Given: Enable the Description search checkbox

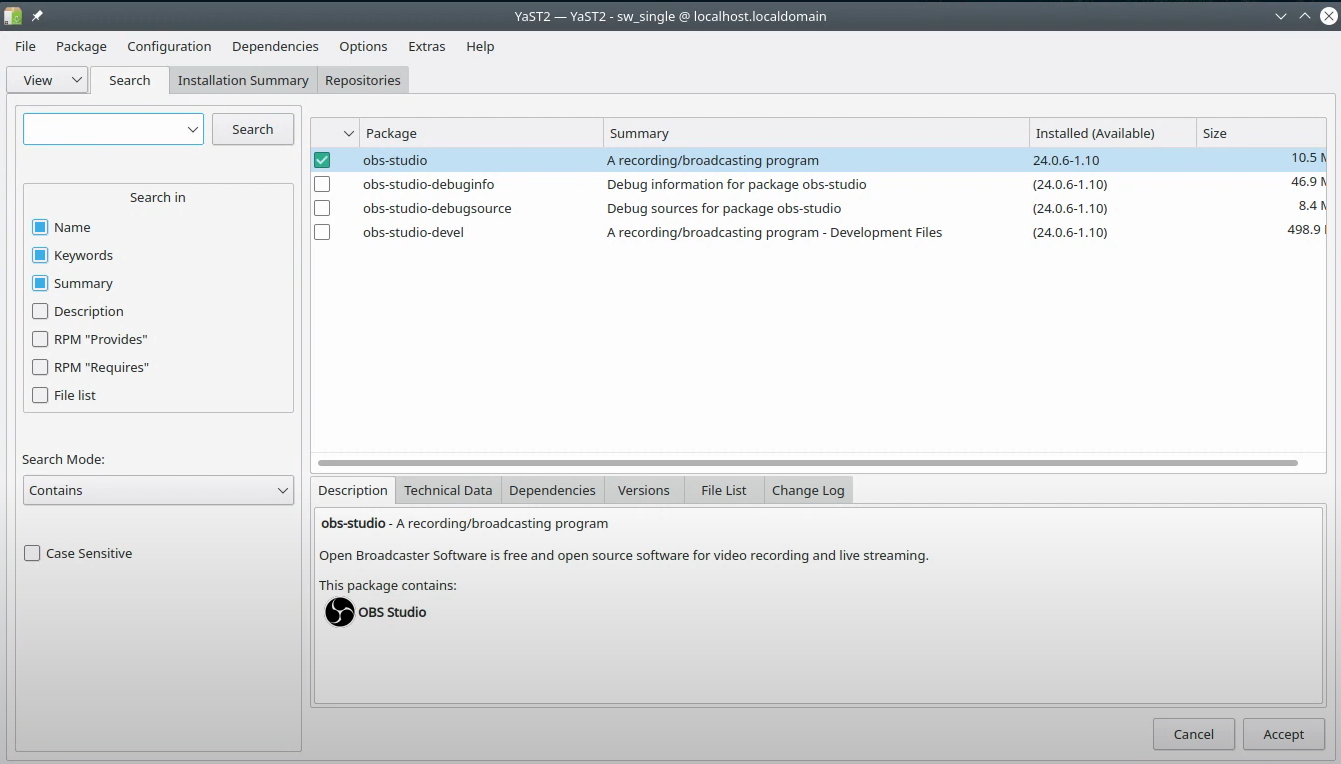Looking at the screenshot, I should (40, 311).
